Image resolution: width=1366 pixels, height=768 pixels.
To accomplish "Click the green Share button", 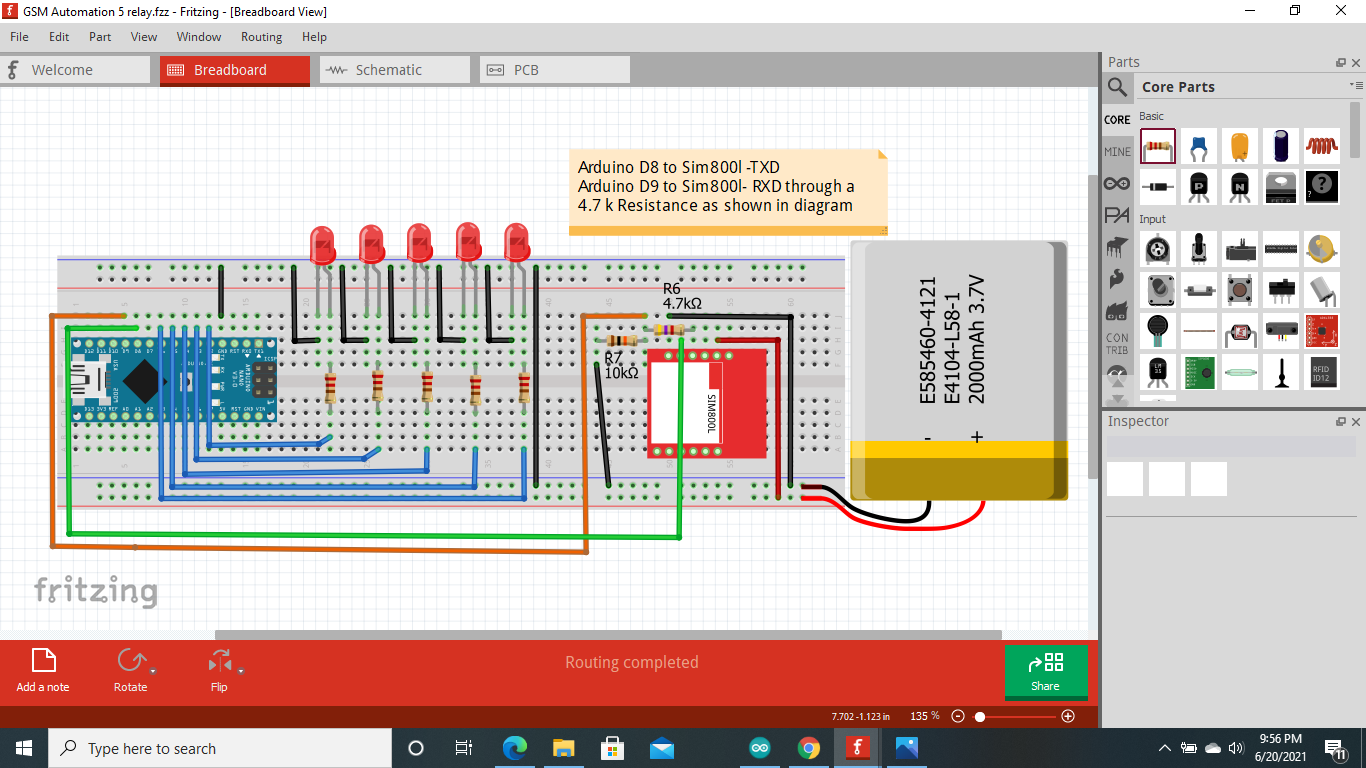I will point(1046,671).
